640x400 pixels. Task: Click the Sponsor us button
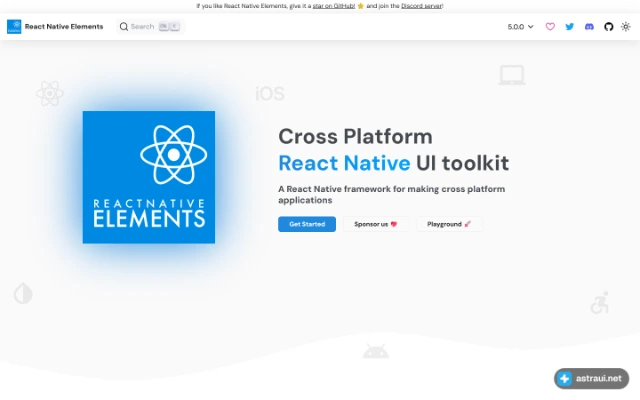tap(376, 224)
